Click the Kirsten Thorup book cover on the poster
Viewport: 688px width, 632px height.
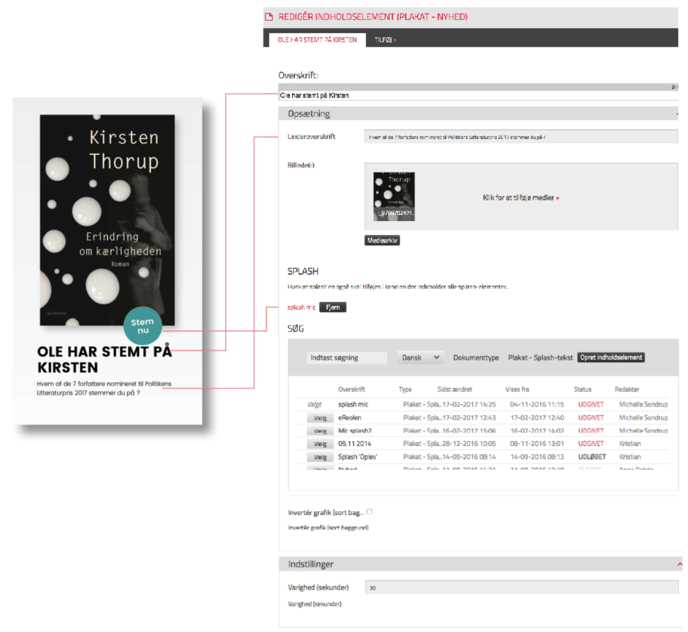[x=107, y=220]
